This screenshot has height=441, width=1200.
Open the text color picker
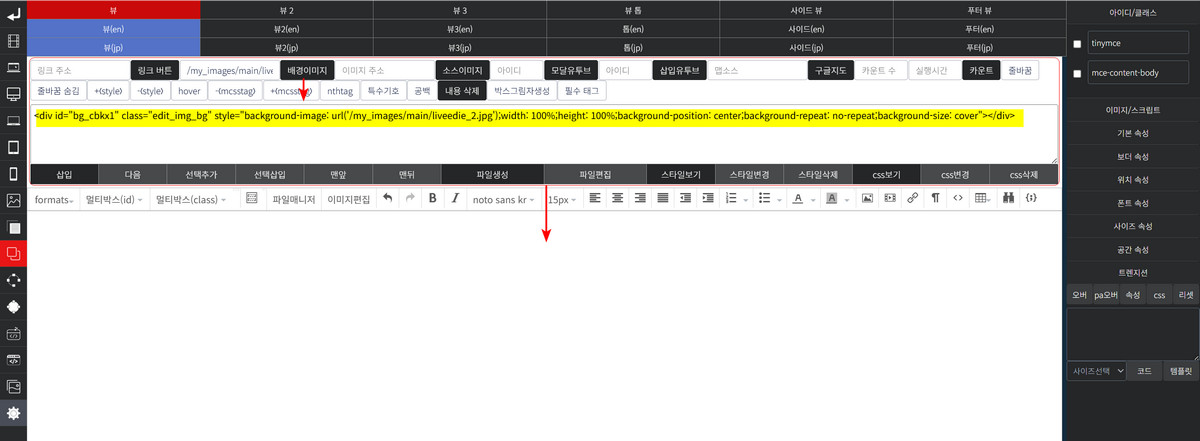pyautogui.click(x=802, y=199)
